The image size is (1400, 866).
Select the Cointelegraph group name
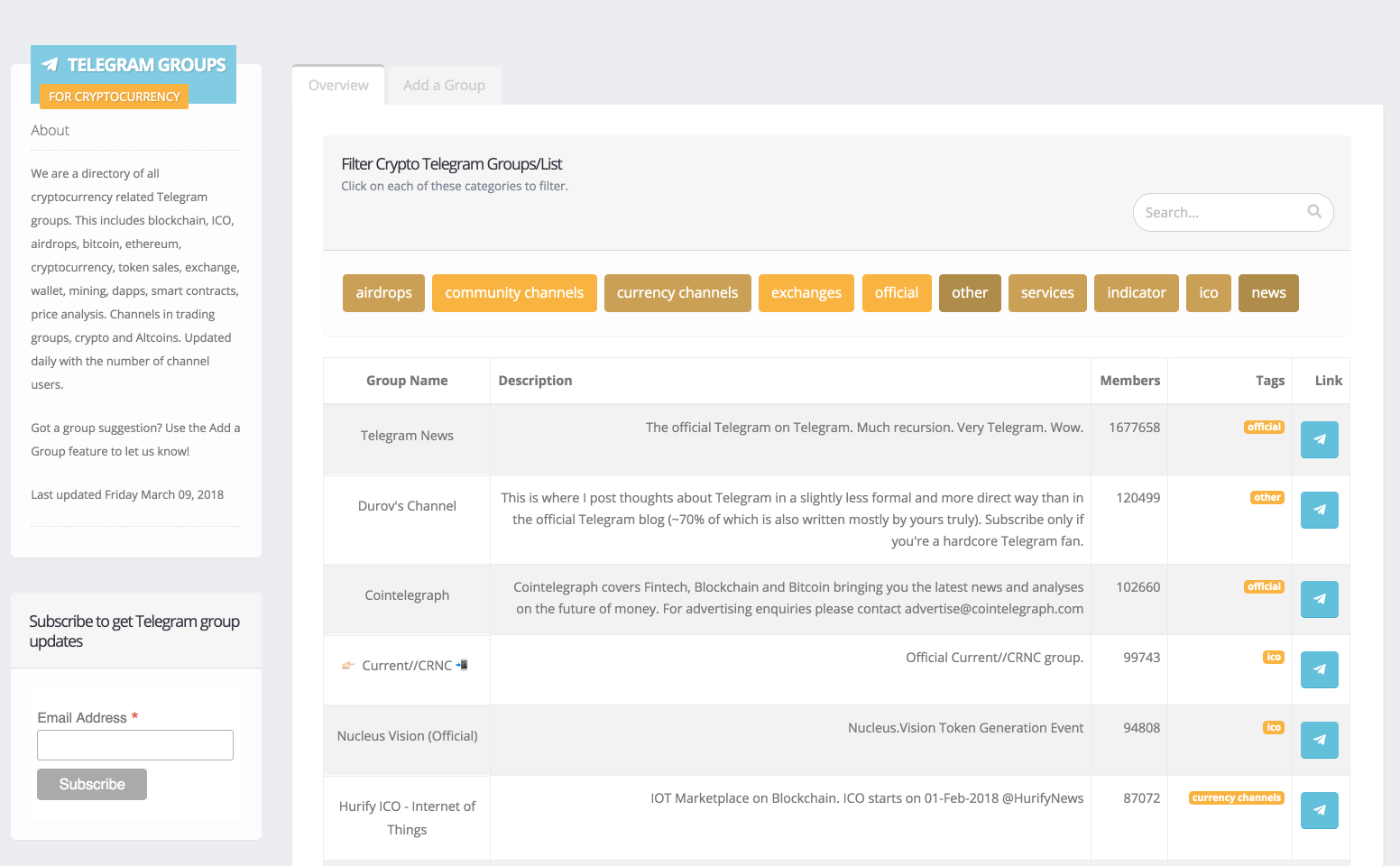[407, 595]
